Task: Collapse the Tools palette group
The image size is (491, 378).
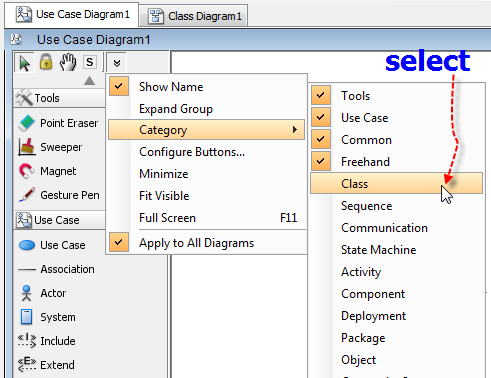Action: tap(59, 98)
